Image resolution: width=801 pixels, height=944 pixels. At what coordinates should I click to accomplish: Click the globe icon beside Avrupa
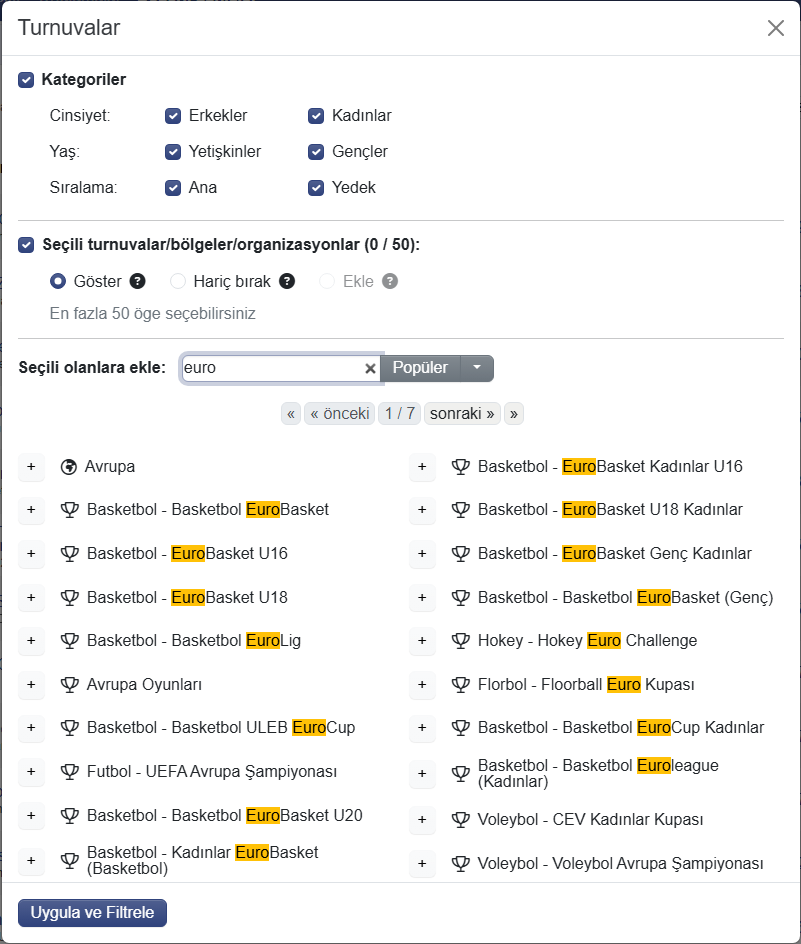click(69, 467)
